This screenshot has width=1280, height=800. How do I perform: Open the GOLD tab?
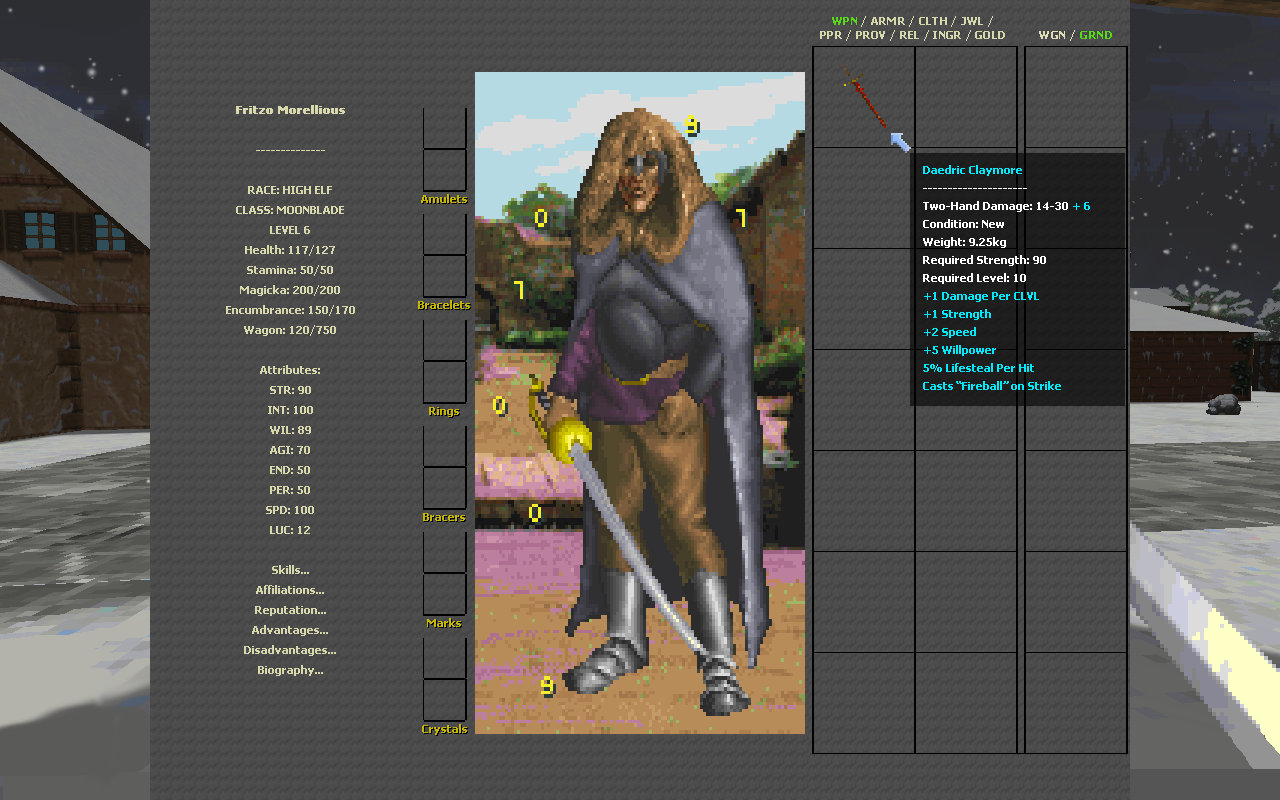coord(990,35)
